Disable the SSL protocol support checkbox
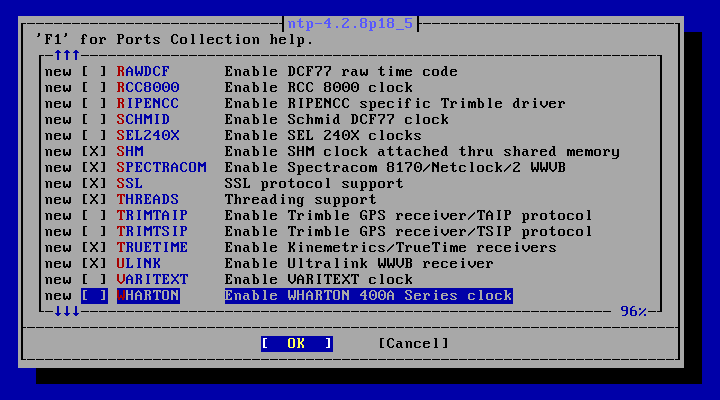 pyautogui.click(x=94, y=184)
